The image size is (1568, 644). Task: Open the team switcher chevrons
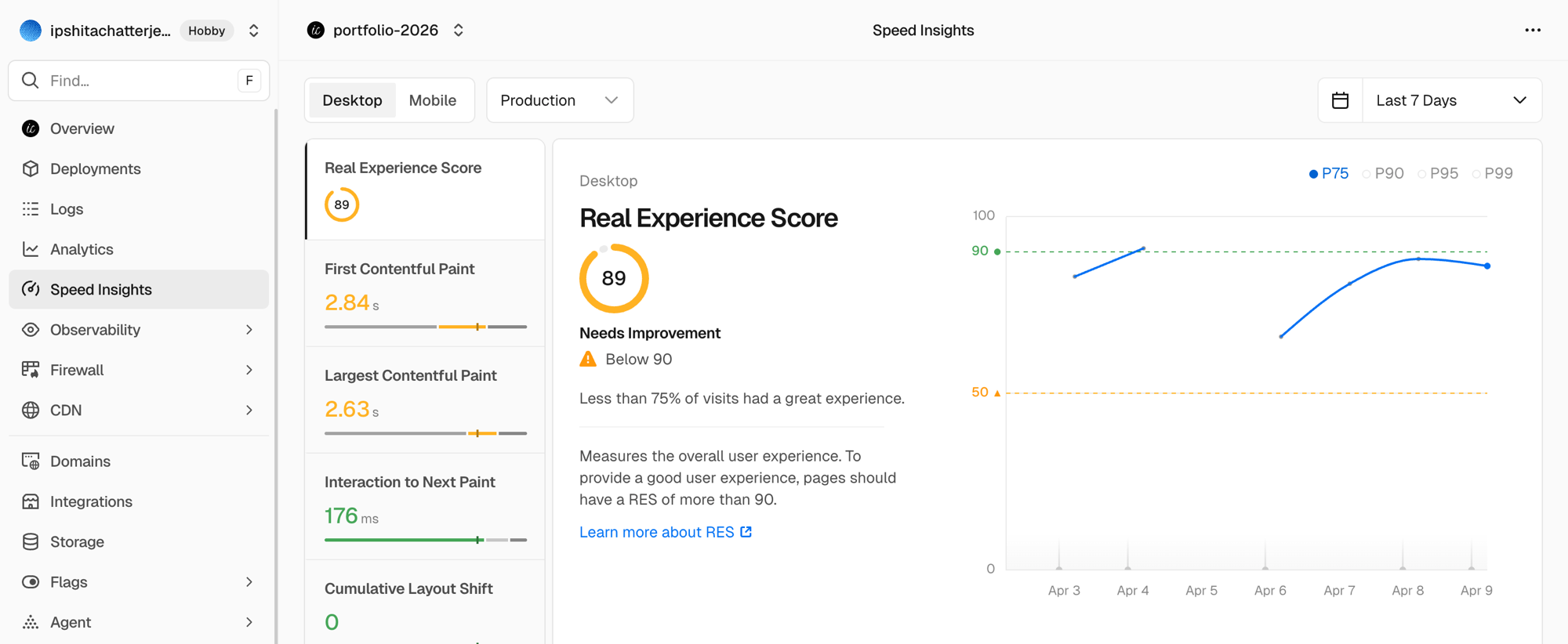click(253, 31)
